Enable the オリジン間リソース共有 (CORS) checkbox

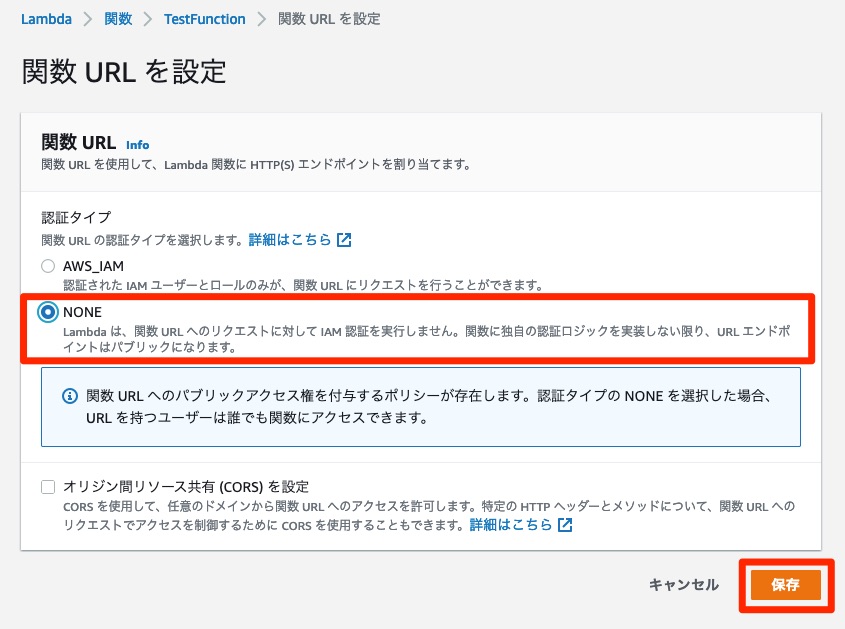(48, 487)
